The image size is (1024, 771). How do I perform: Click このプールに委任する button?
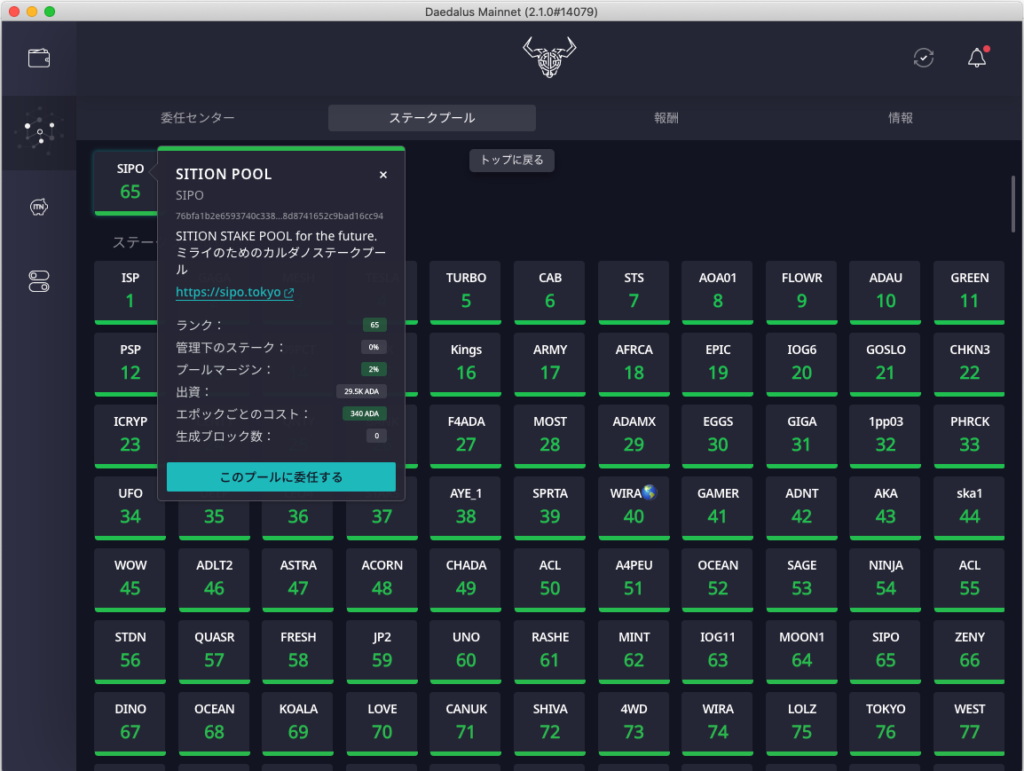[x=281, y=478]
